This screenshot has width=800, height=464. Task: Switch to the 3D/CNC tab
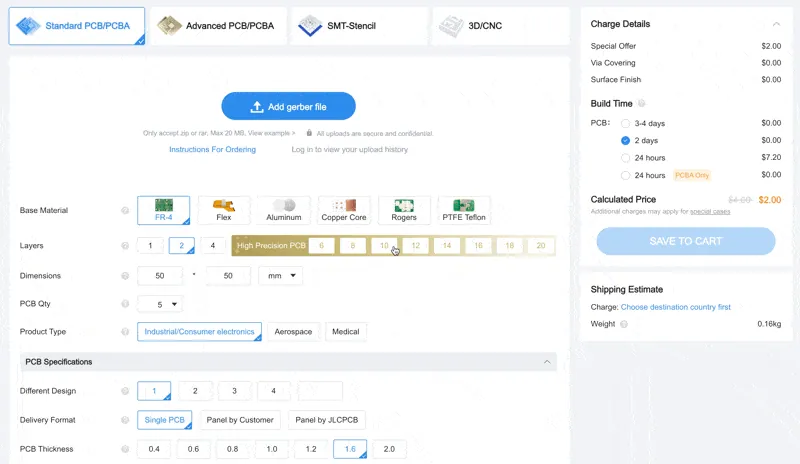pyautogui.click(x=501, y=26)
